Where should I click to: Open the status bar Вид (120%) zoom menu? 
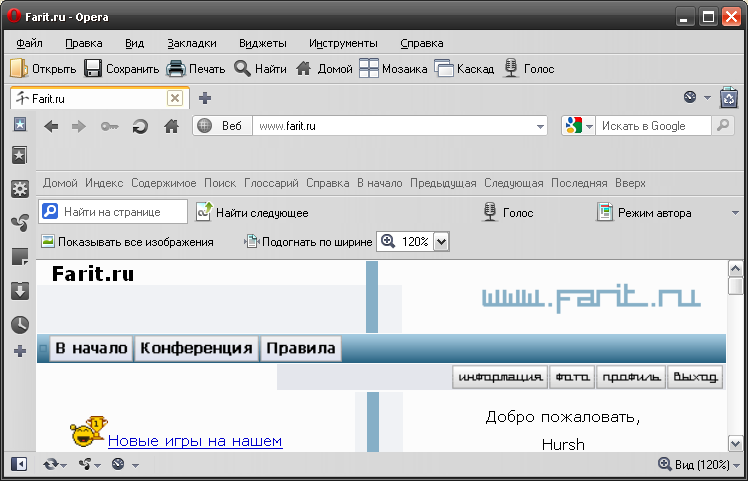coord(698,464)
